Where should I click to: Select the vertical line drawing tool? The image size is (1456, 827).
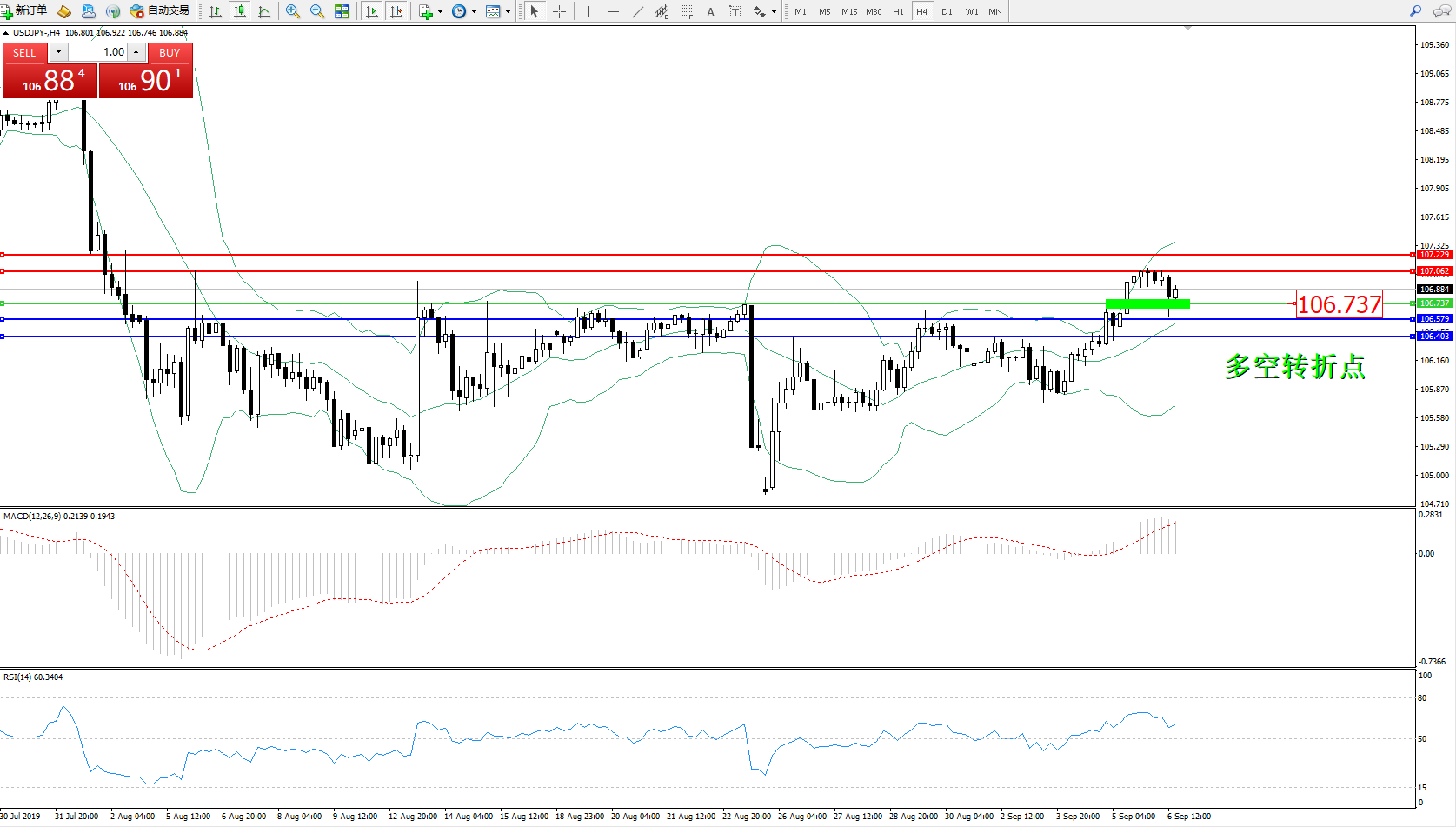(x=588, y=11)
